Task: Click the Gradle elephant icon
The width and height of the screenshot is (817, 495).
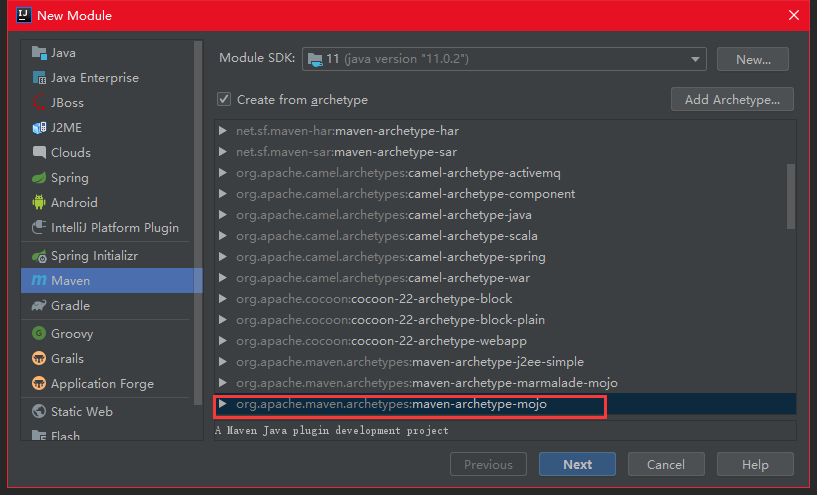Action: 39,305
